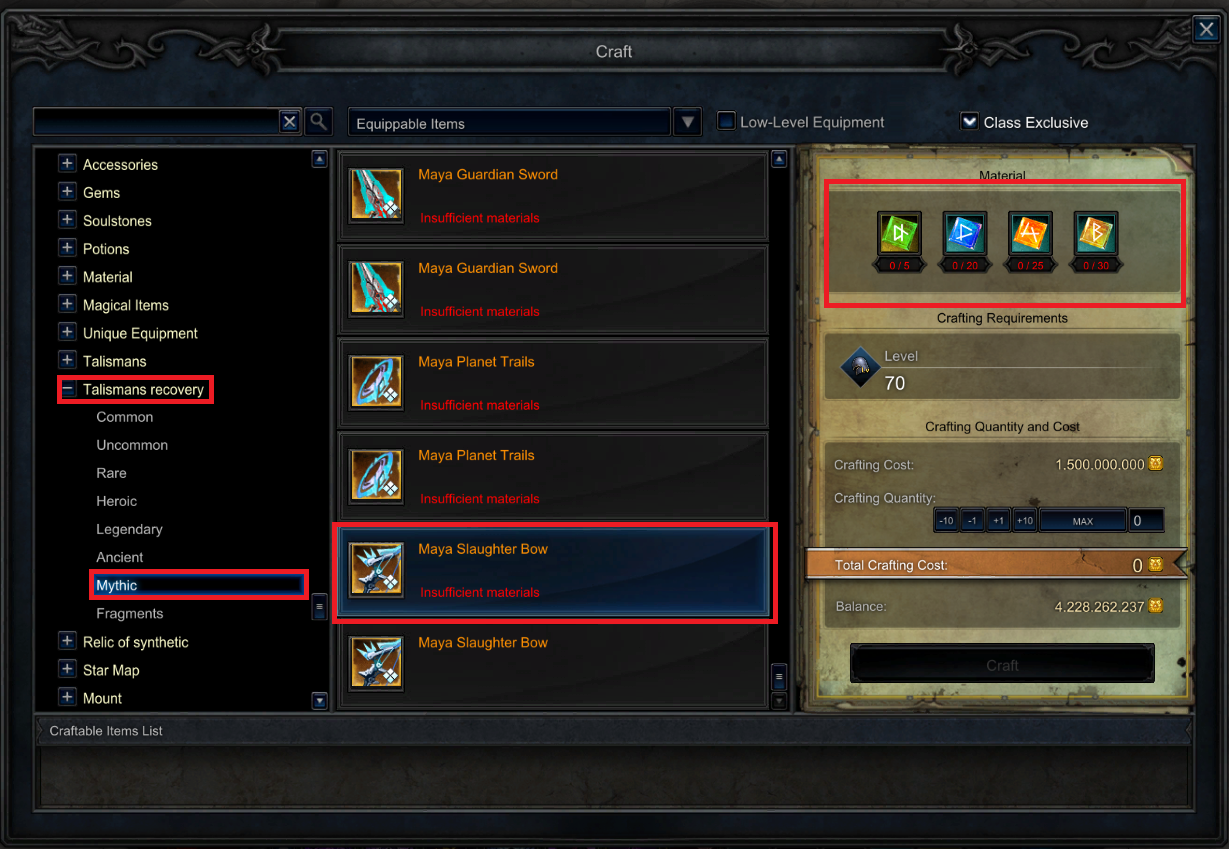This screenshot has height=849, width=1229.
Task: Click the level requirement emblem icon
Action: coord(859,368)
